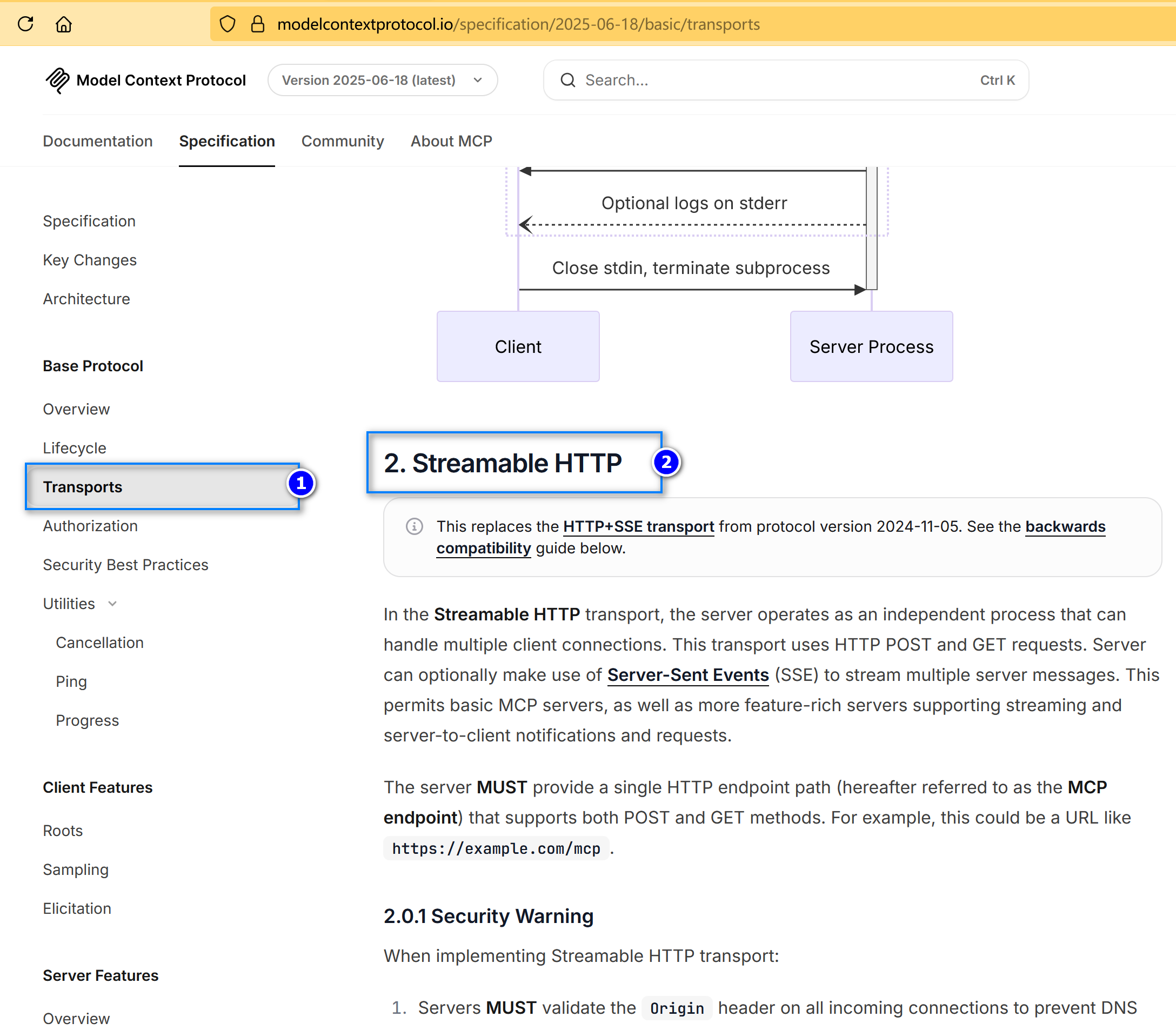View site security padlock info
The height and width of the screenshot is (1030, 1176).
(x=257, y=24)
